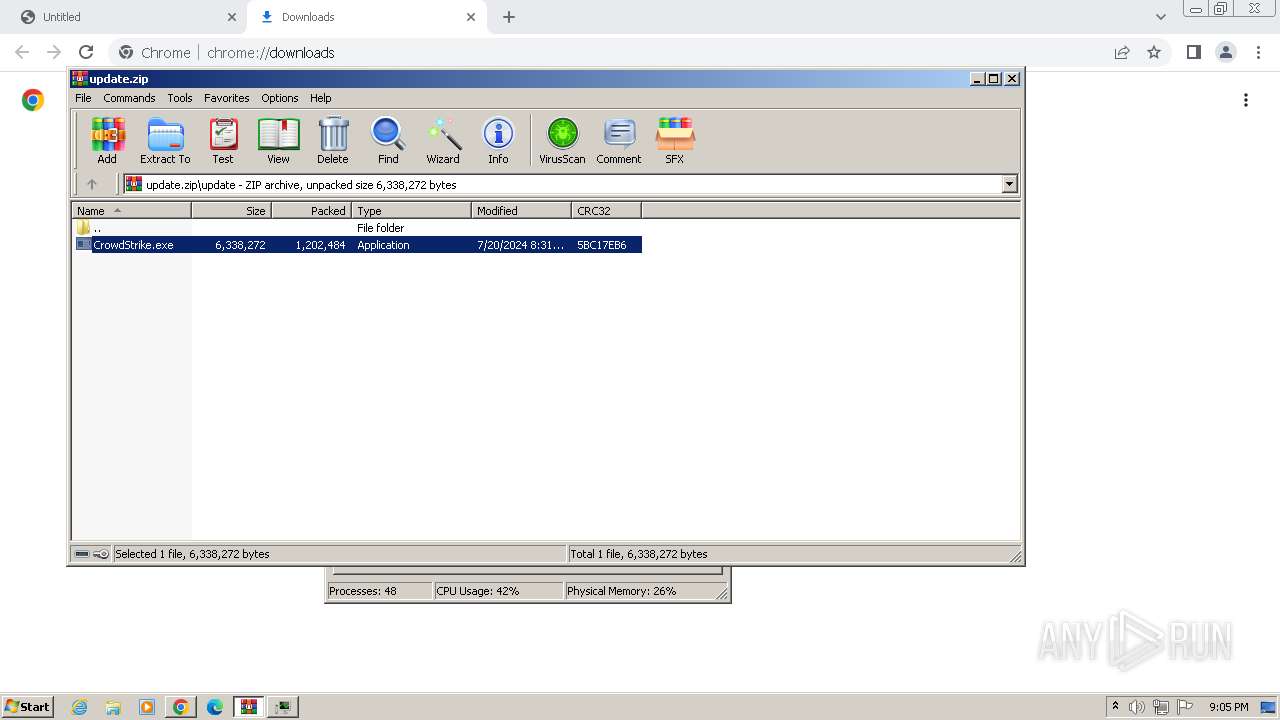The height and width of the screenshot is (720, 1280).
Task: Click the volume speaker tray icon
Action: click(x=1137, y=707)
